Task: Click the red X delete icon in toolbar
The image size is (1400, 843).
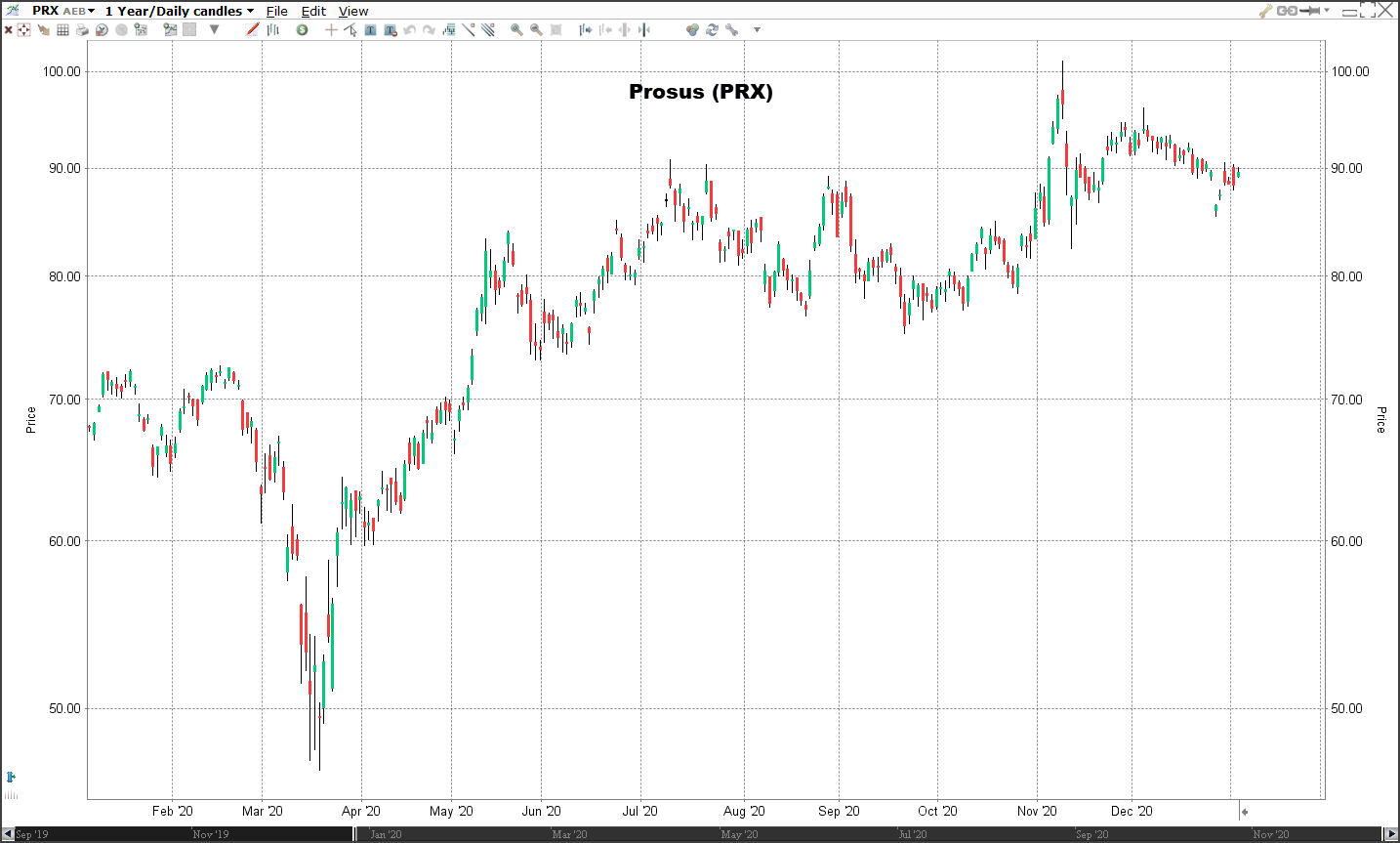Action: click(8, 30)
